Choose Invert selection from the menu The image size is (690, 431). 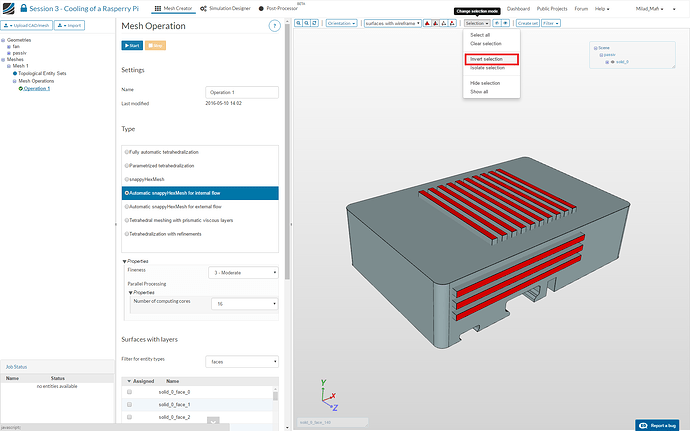pyautogui.click(x=487, y=59)
